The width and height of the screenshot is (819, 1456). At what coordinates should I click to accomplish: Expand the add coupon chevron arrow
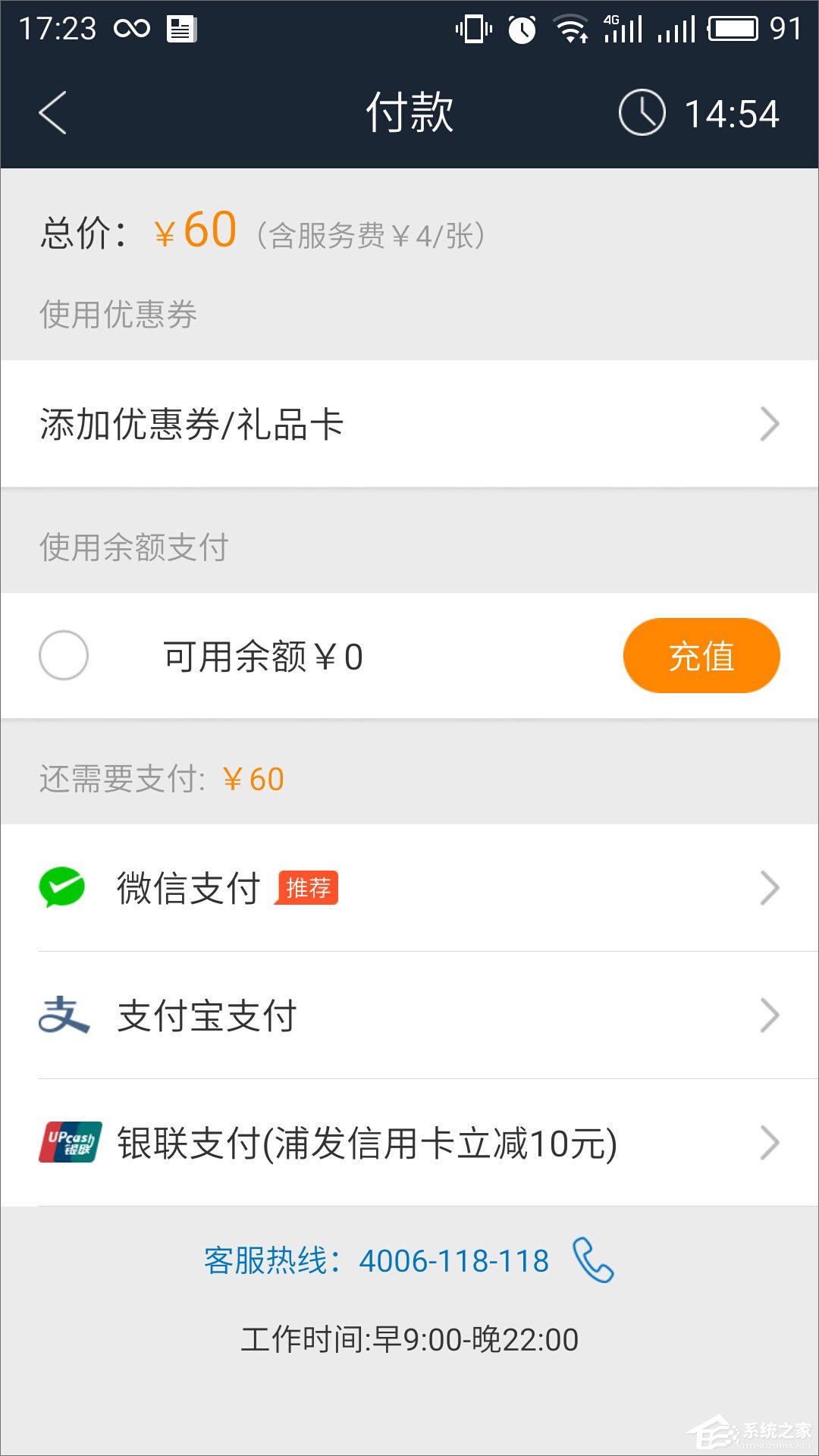pyautogui.click(x=770, y=424)
